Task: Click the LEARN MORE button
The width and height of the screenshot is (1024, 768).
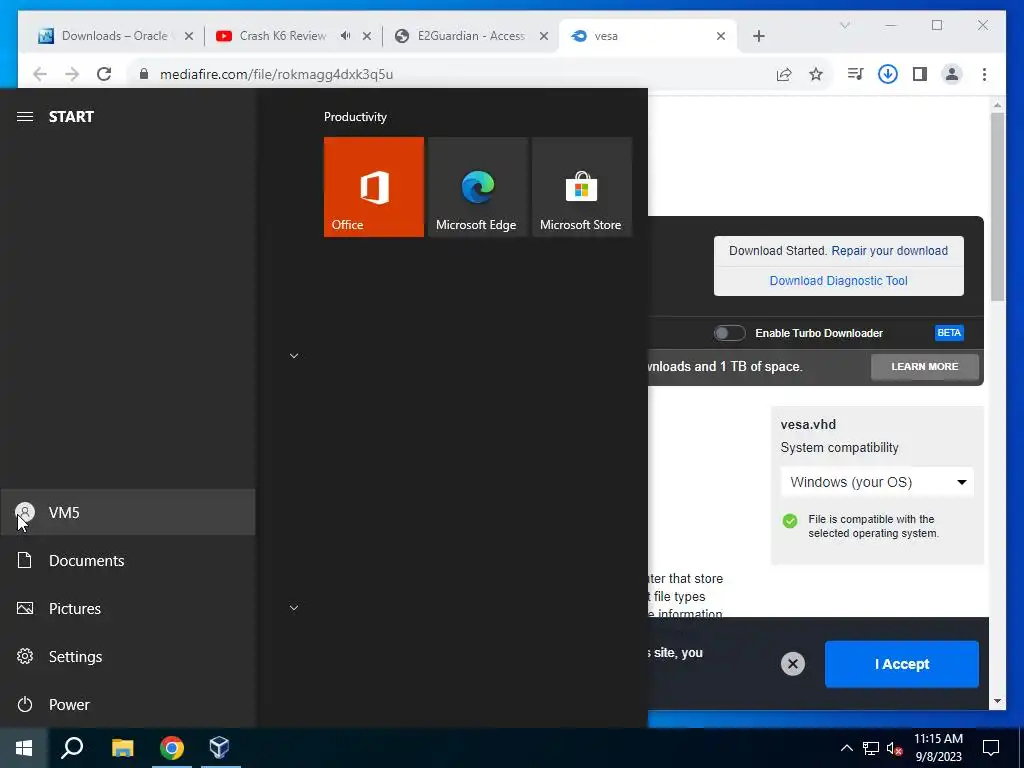Action: [925, 366]
